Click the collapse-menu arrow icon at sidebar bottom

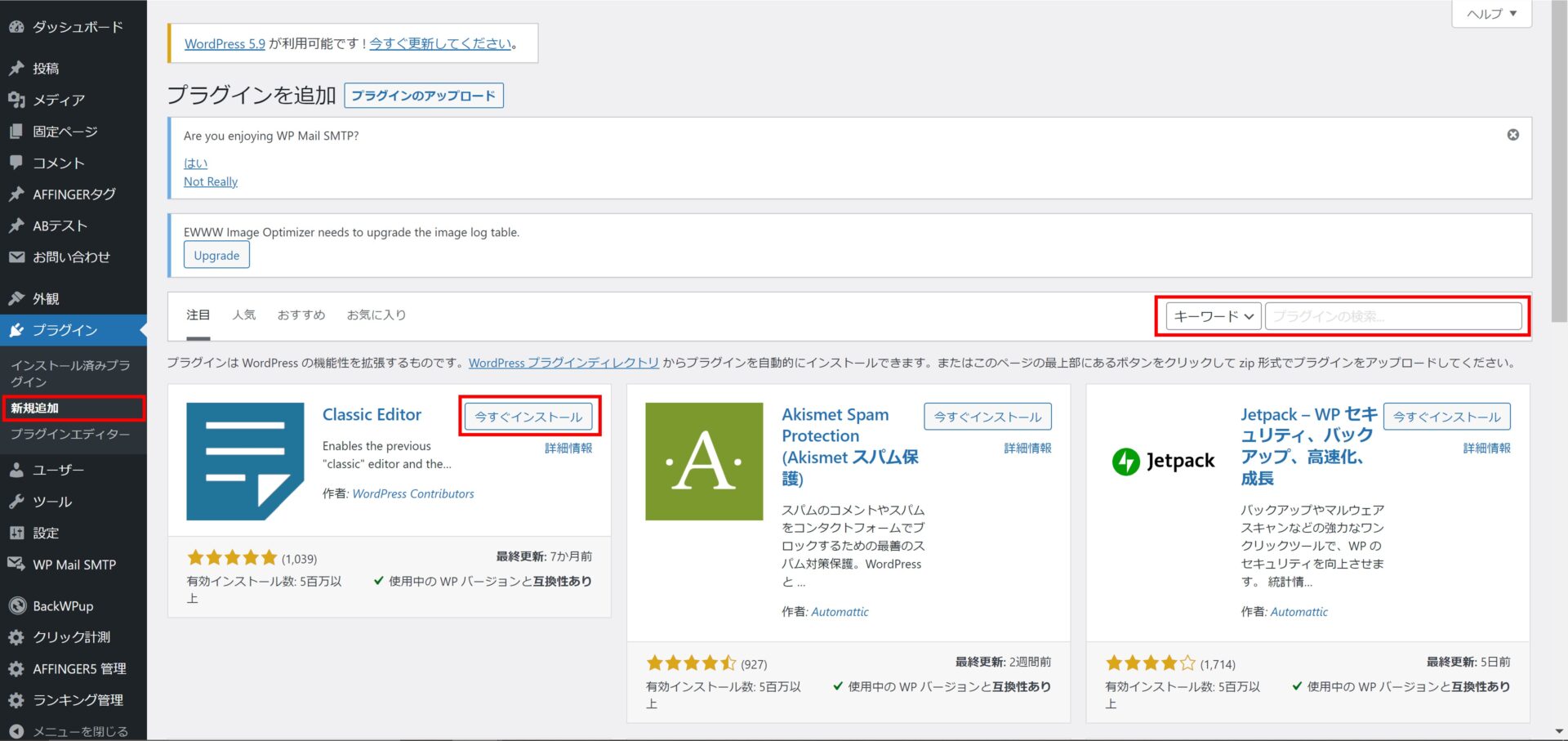[x=16, y=732]
